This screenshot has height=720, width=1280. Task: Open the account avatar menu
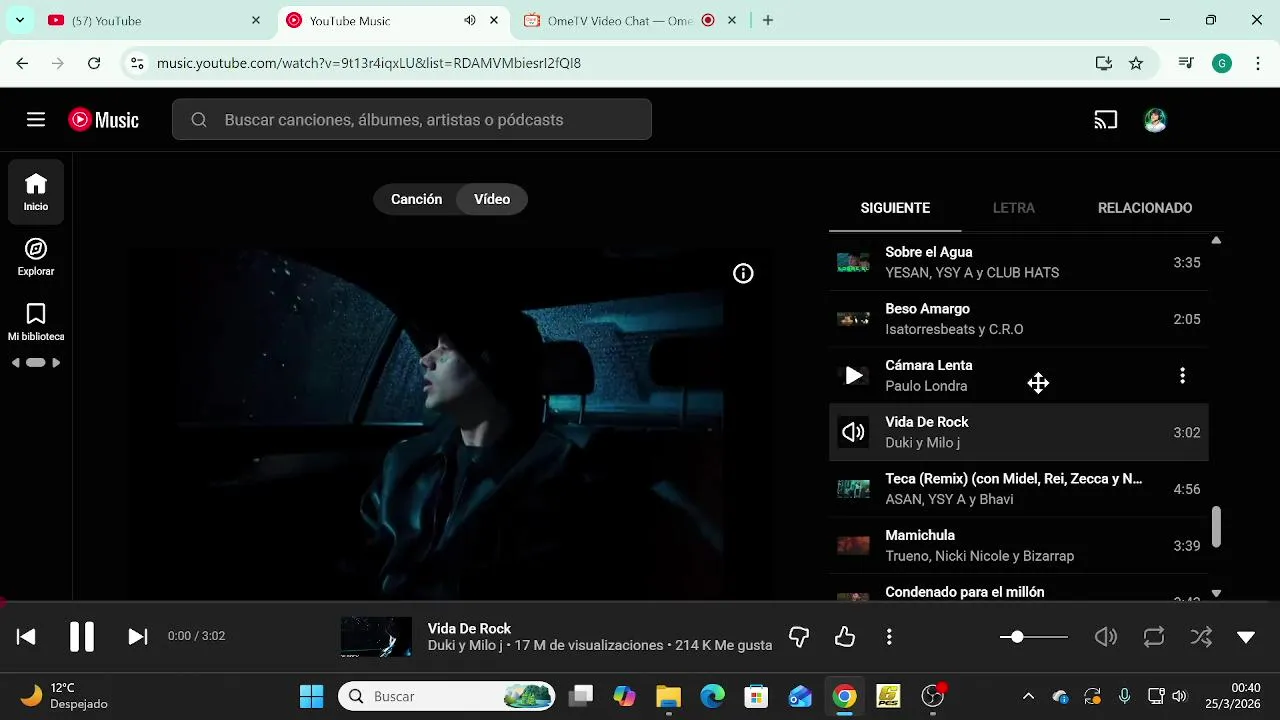(1155, 120)
